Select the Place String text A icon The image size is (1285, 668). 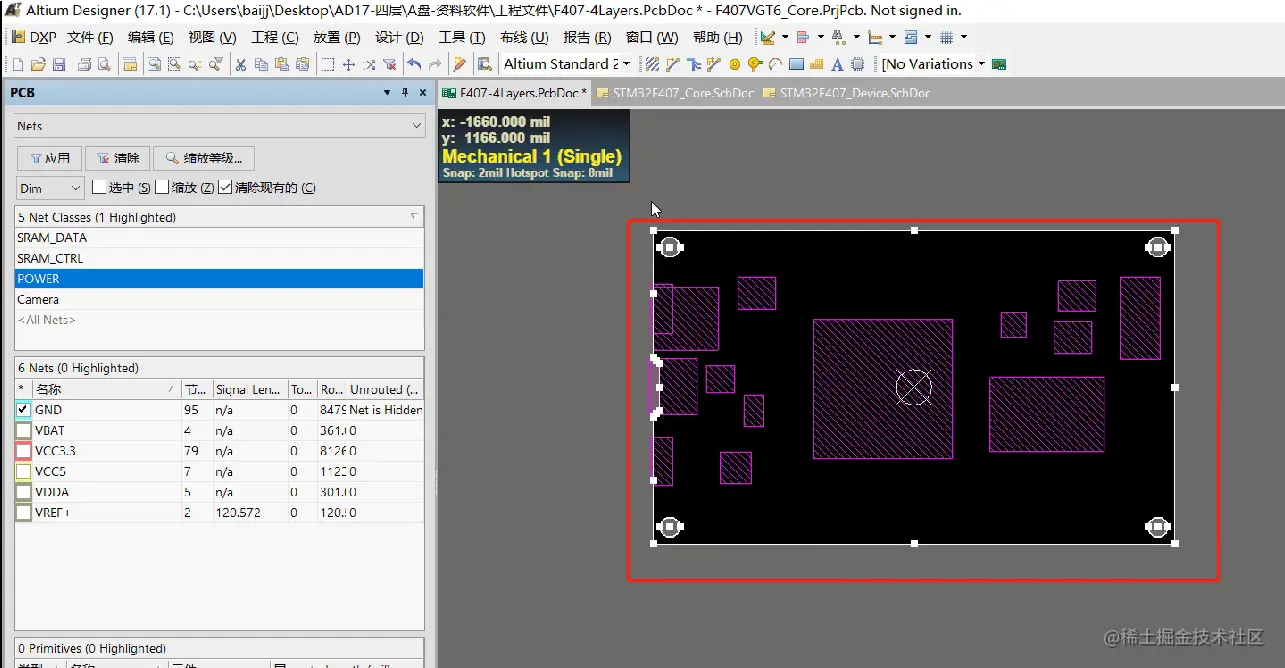pyautogui.click(x=836, y=64)
